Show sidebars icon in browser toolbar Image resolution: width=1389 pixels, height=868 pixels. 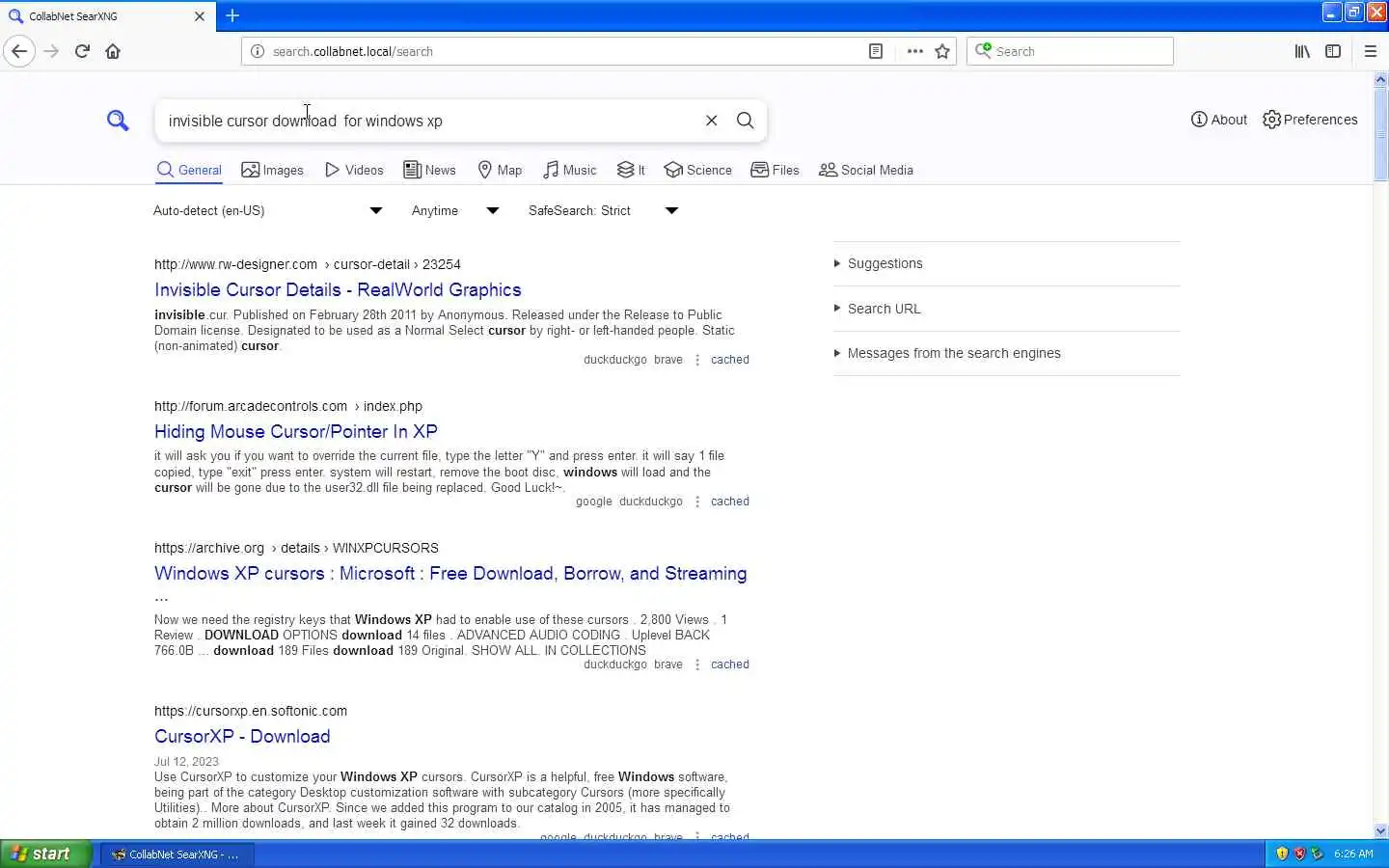click(x=1333, y=51)
